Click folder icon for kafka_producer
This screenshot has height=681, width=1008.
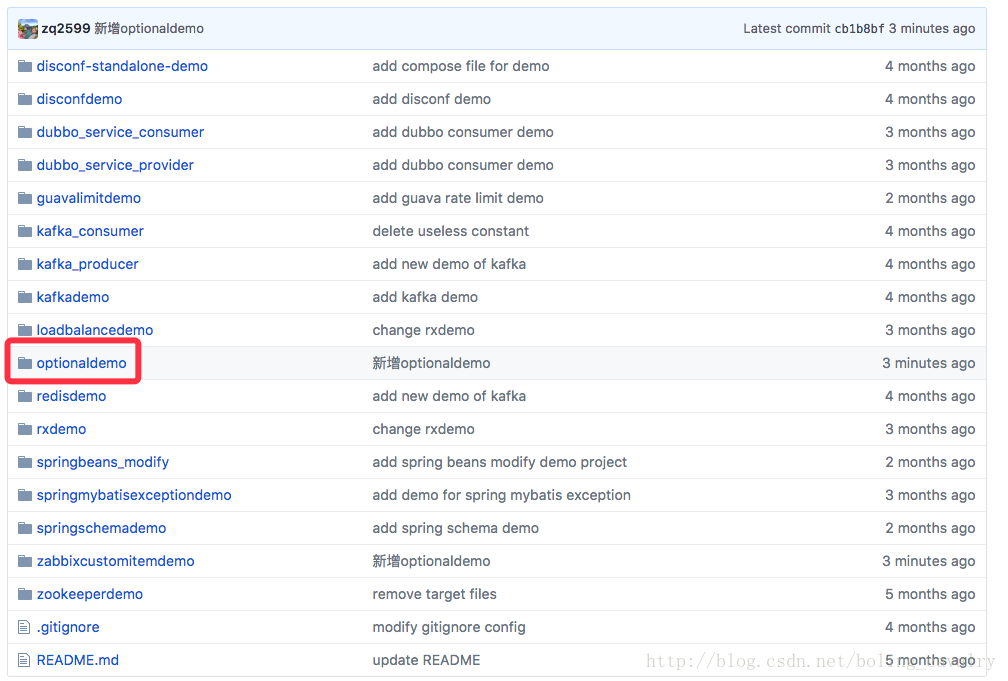point(25,264)
